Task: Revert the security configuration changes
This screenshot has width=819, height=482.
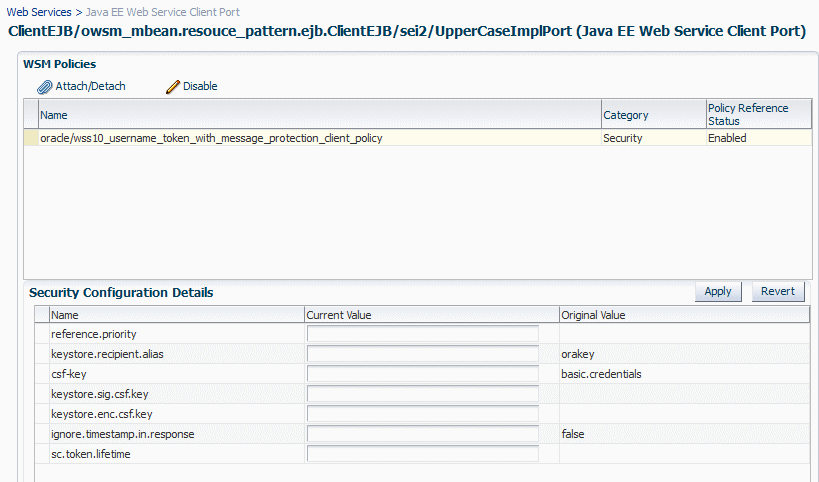Action: pos(778,291)
